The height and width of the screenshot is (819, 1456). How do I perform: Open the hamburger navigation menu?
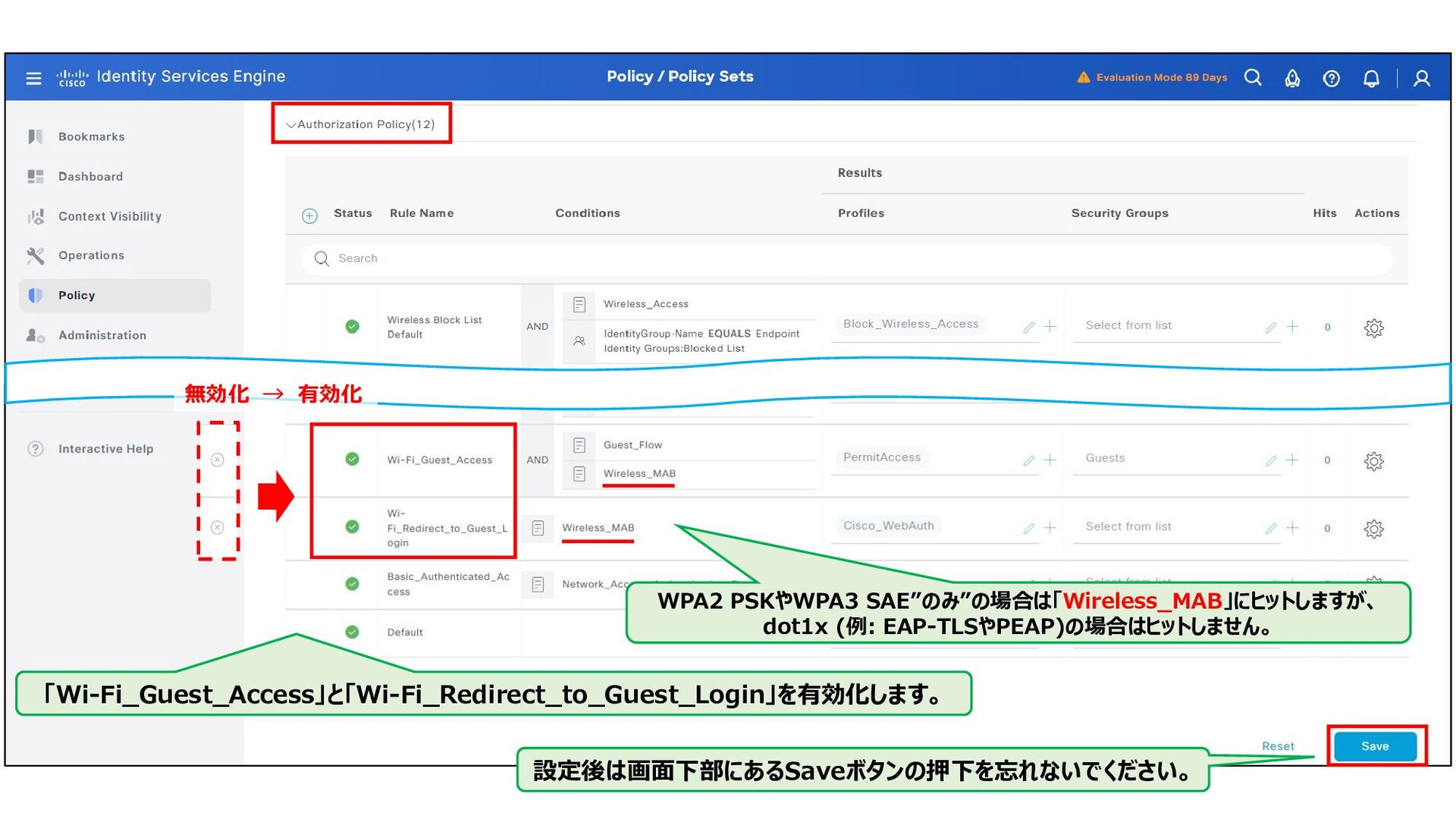click(33, 78)
